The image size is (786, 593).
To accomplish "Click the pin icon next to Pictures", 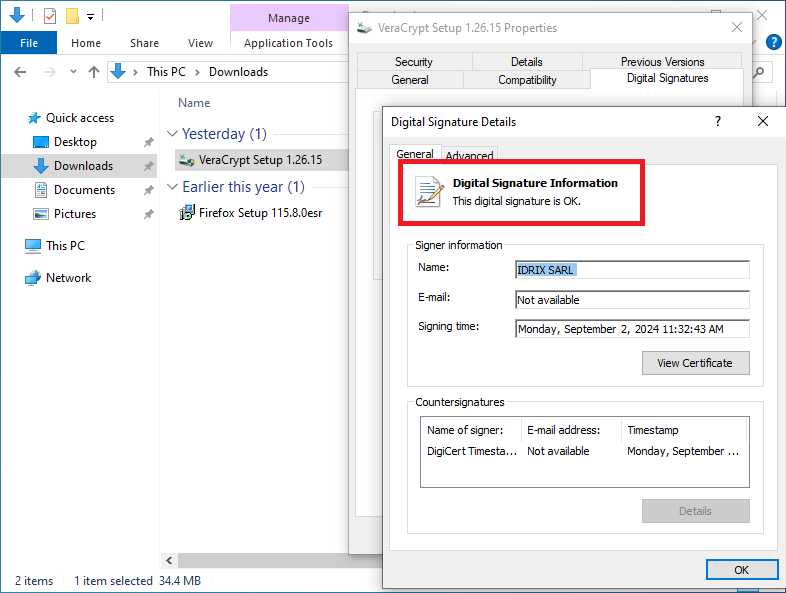I will 148,215.
